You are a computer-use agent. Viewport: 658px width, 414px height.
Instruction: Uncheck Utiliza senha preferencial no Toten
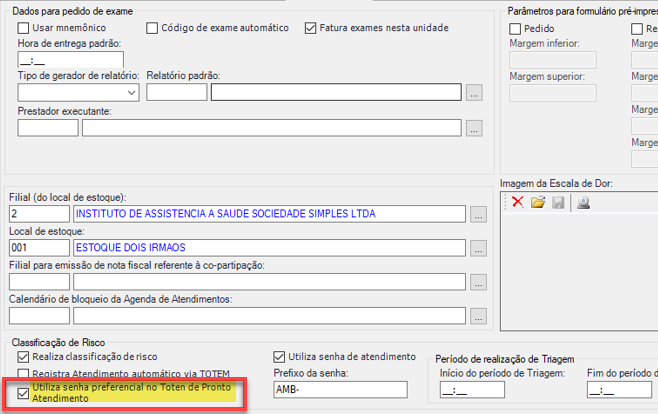[x=23, y=393]
